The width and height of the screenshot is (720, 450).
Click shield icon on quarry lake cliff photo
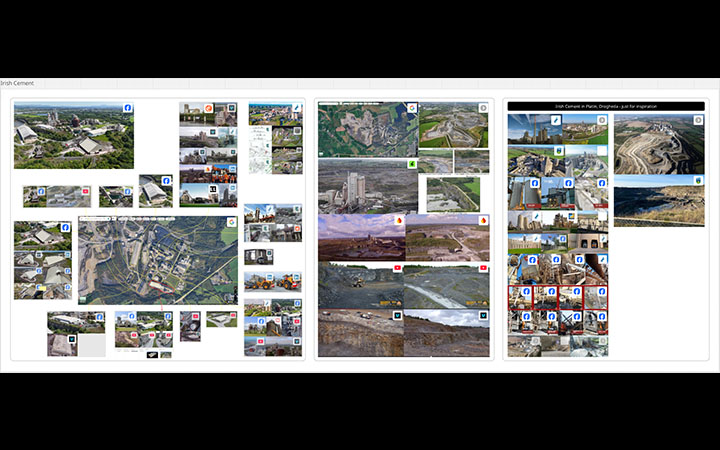point(698,181)
